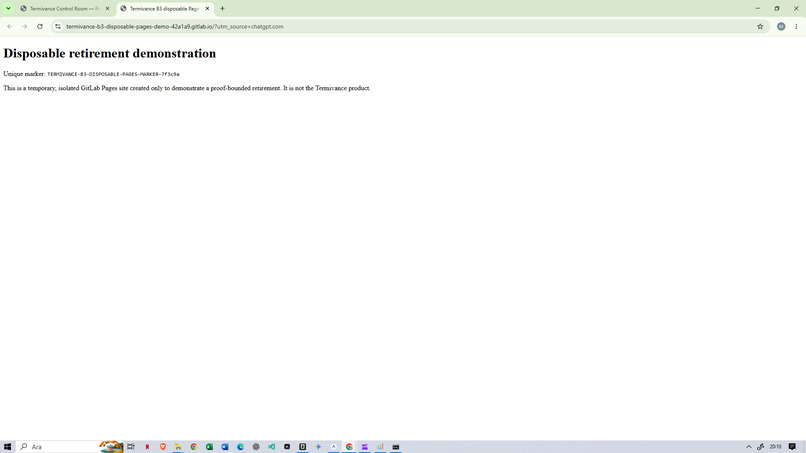Open the Chrome profile avatar menu
806x453 pixels.
point(781,26)
